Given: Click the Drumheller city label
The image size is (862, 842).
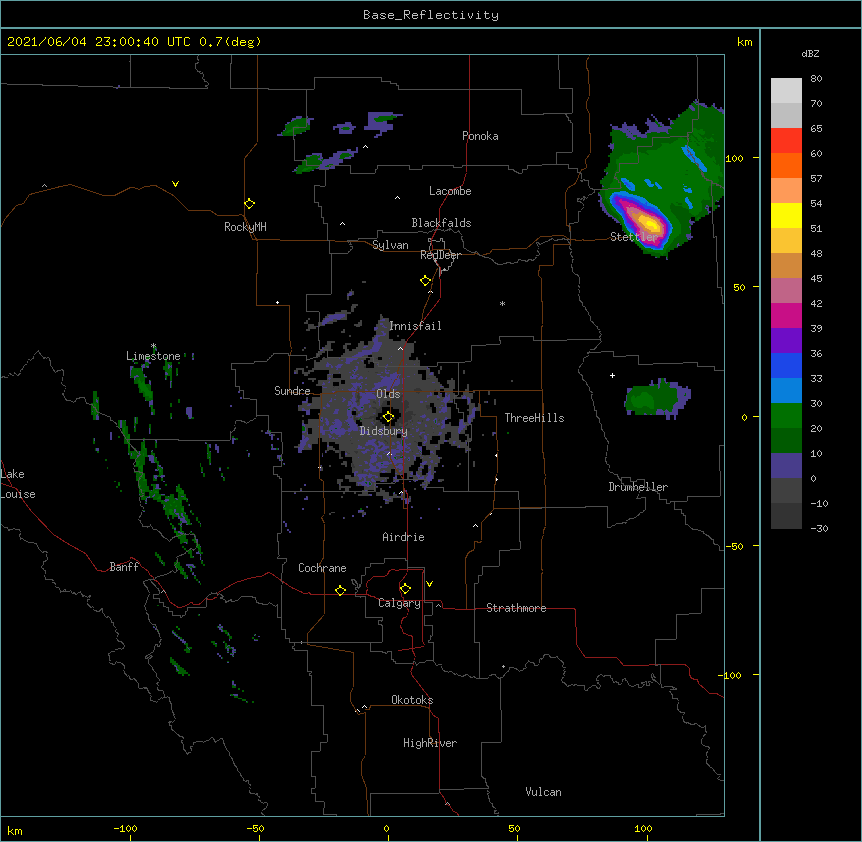Looking at the screenshot, I should coord(638,487).
